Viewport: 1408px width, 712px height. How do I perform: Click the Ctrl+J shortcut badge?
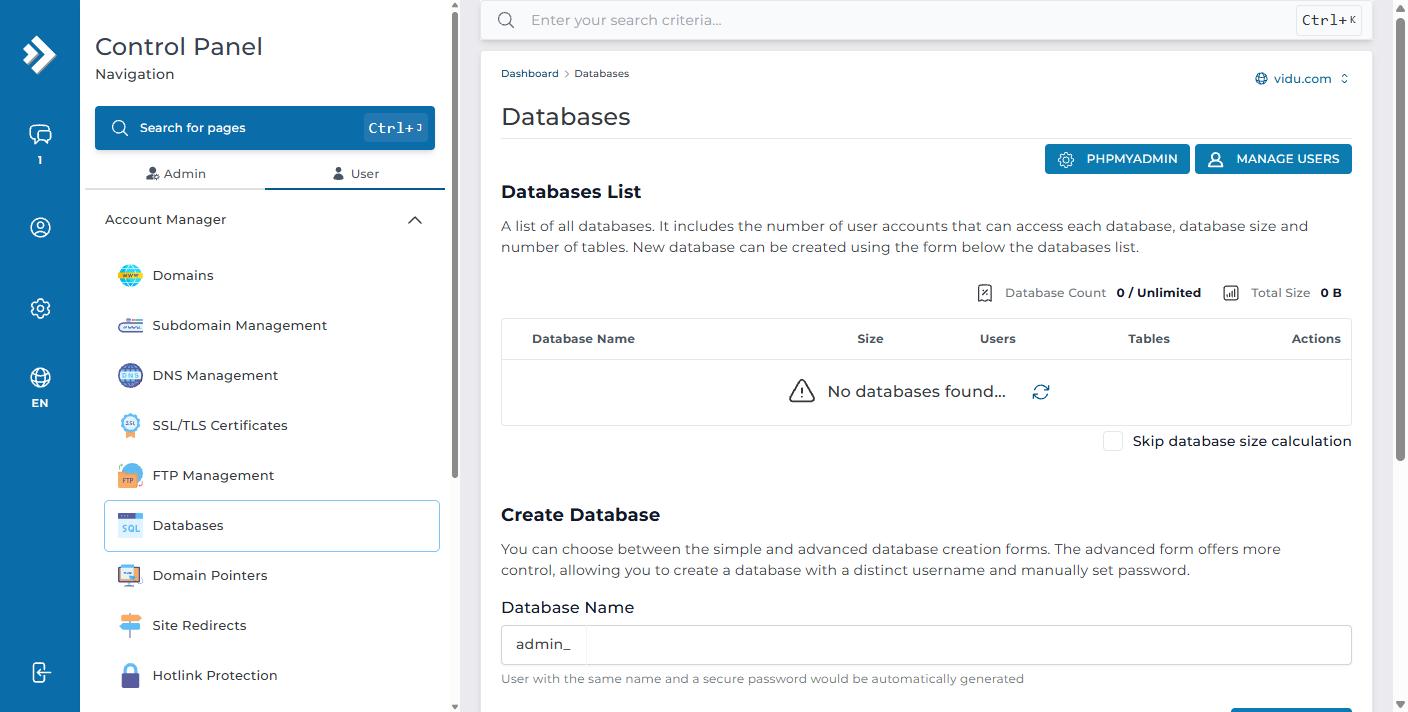396,128
